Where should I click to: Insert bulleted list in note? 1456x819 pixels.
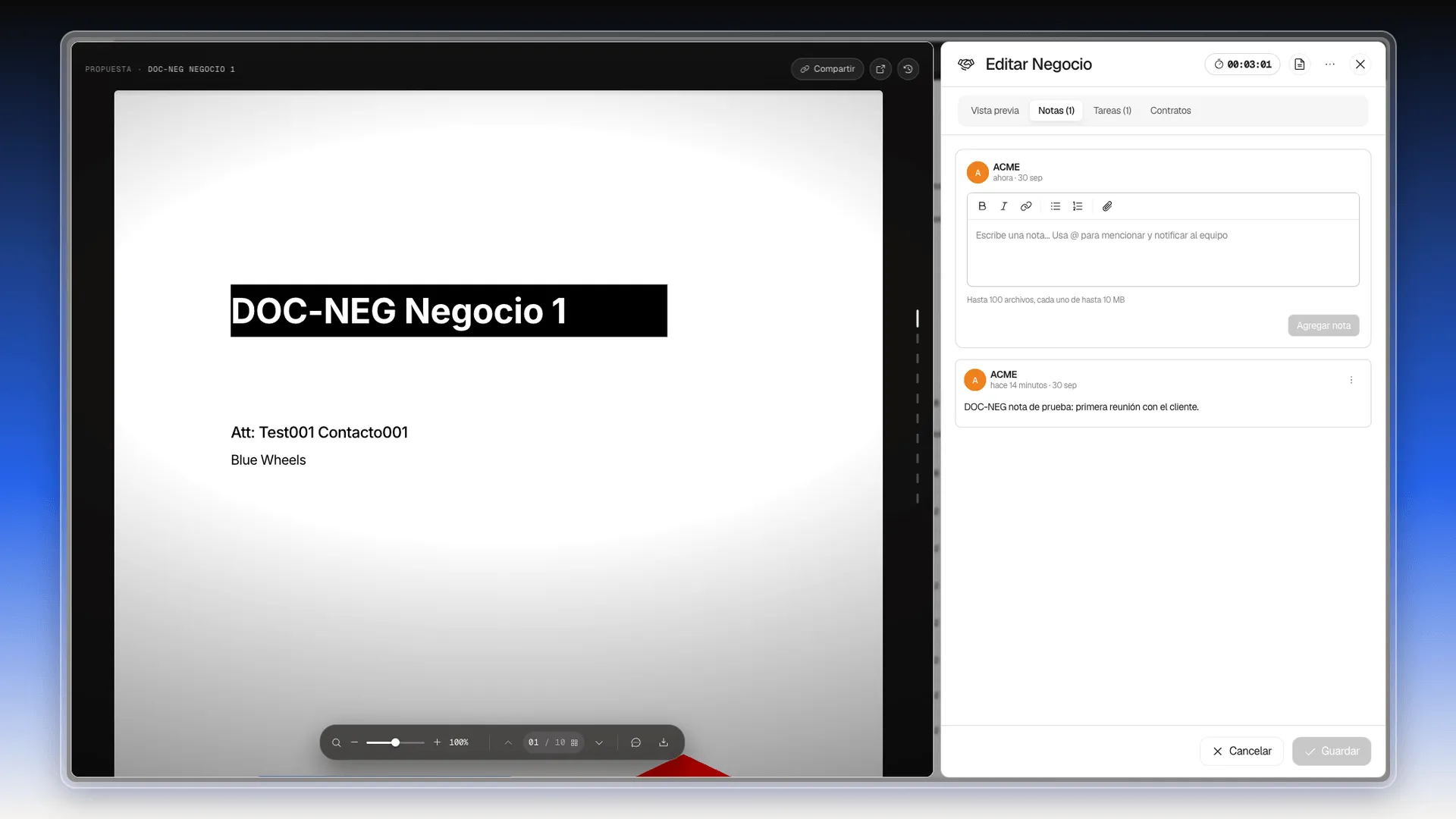coord(1056,206)
